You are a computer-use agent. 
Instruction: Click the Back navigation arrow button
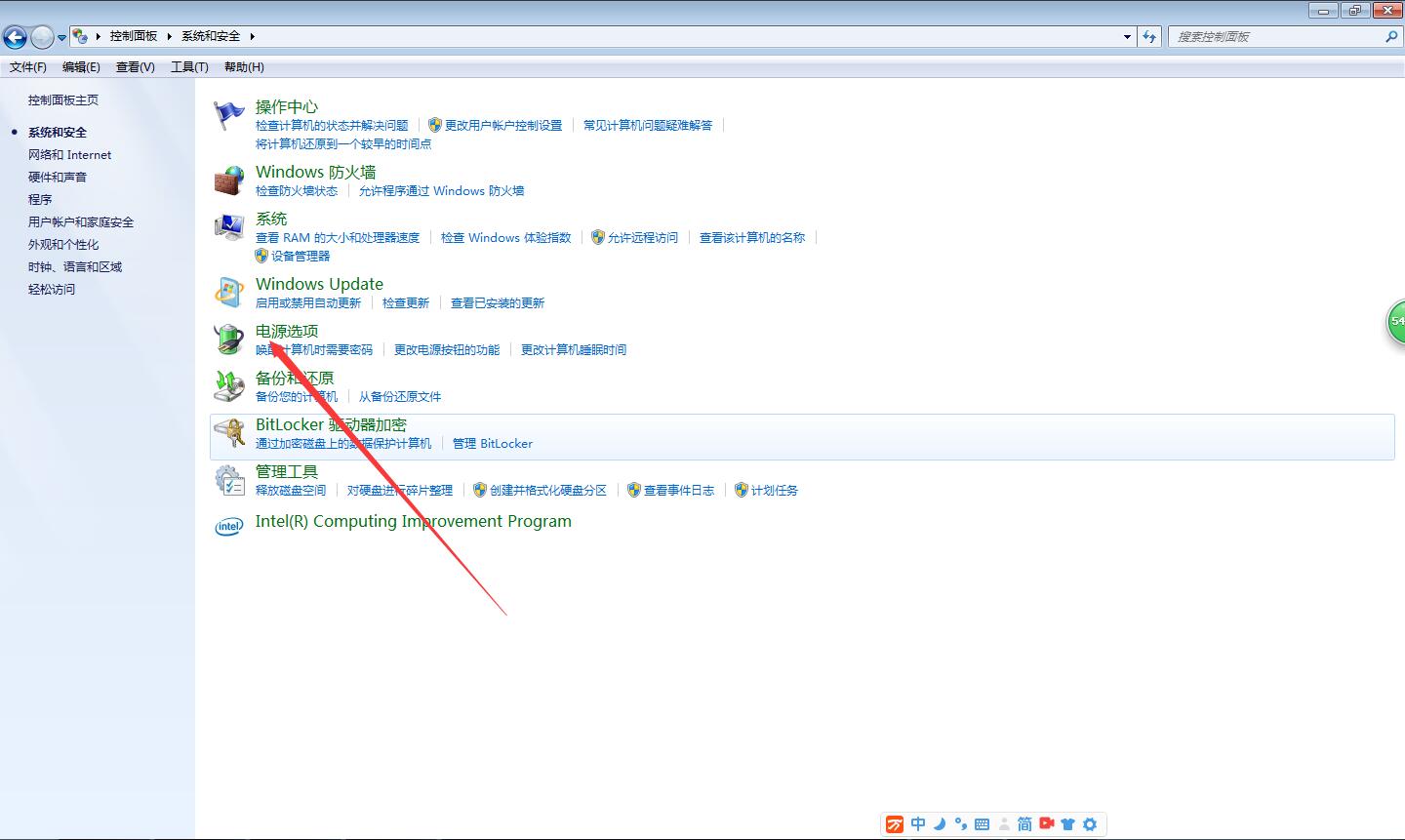(x=15, y=37)
